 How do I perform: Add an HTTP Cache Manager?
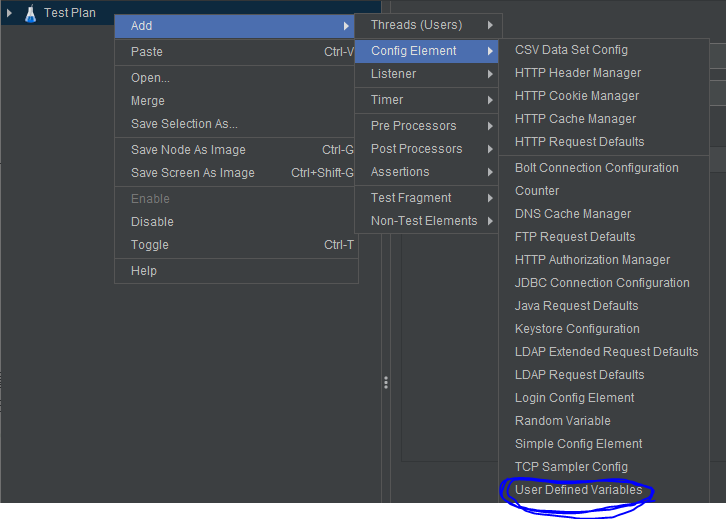coord(604,119)
